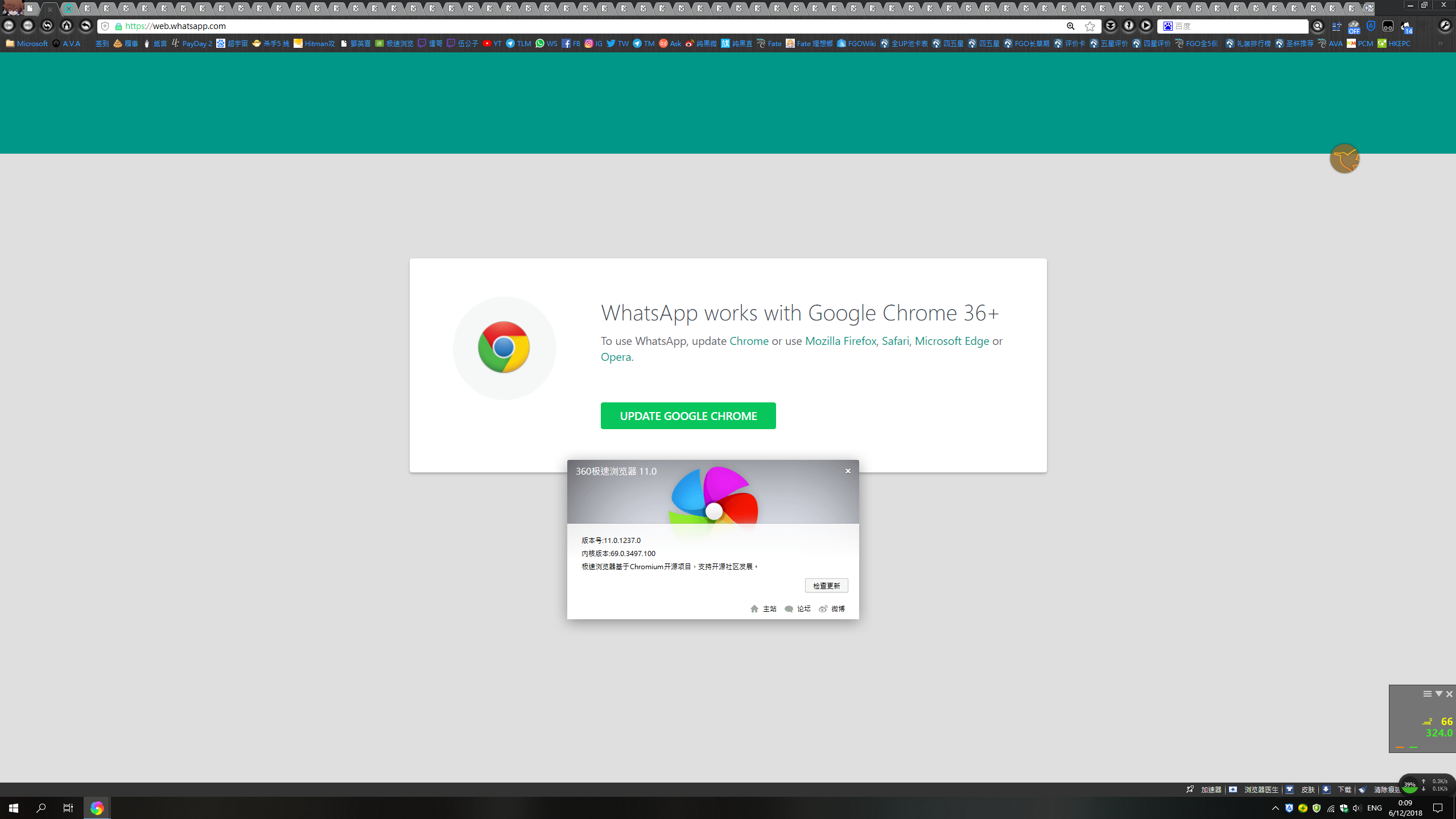This screenshot has width=1456, height=819.
Task: Click the browser wrench settings icon
Action: click(x=1445, y=26)
